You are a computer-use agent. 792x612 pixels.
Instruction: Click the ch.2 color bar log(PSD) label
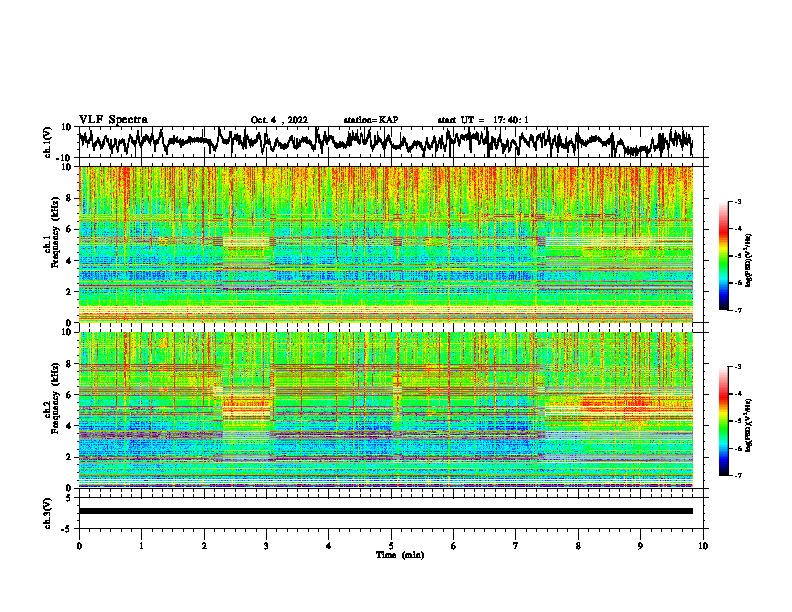click(x=749, y=425)
